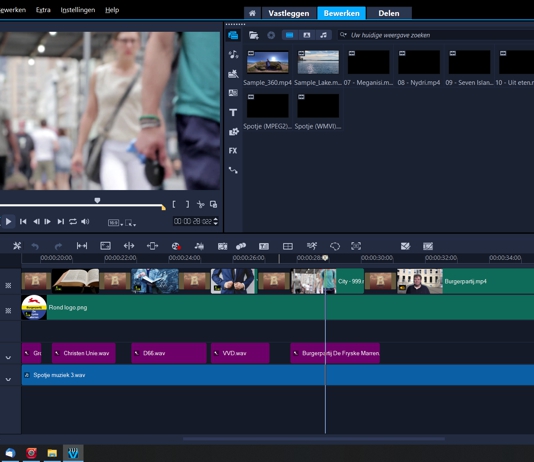The image size is (534, 462).
Task: Go to the Home tab
Action: coord(252,13)
